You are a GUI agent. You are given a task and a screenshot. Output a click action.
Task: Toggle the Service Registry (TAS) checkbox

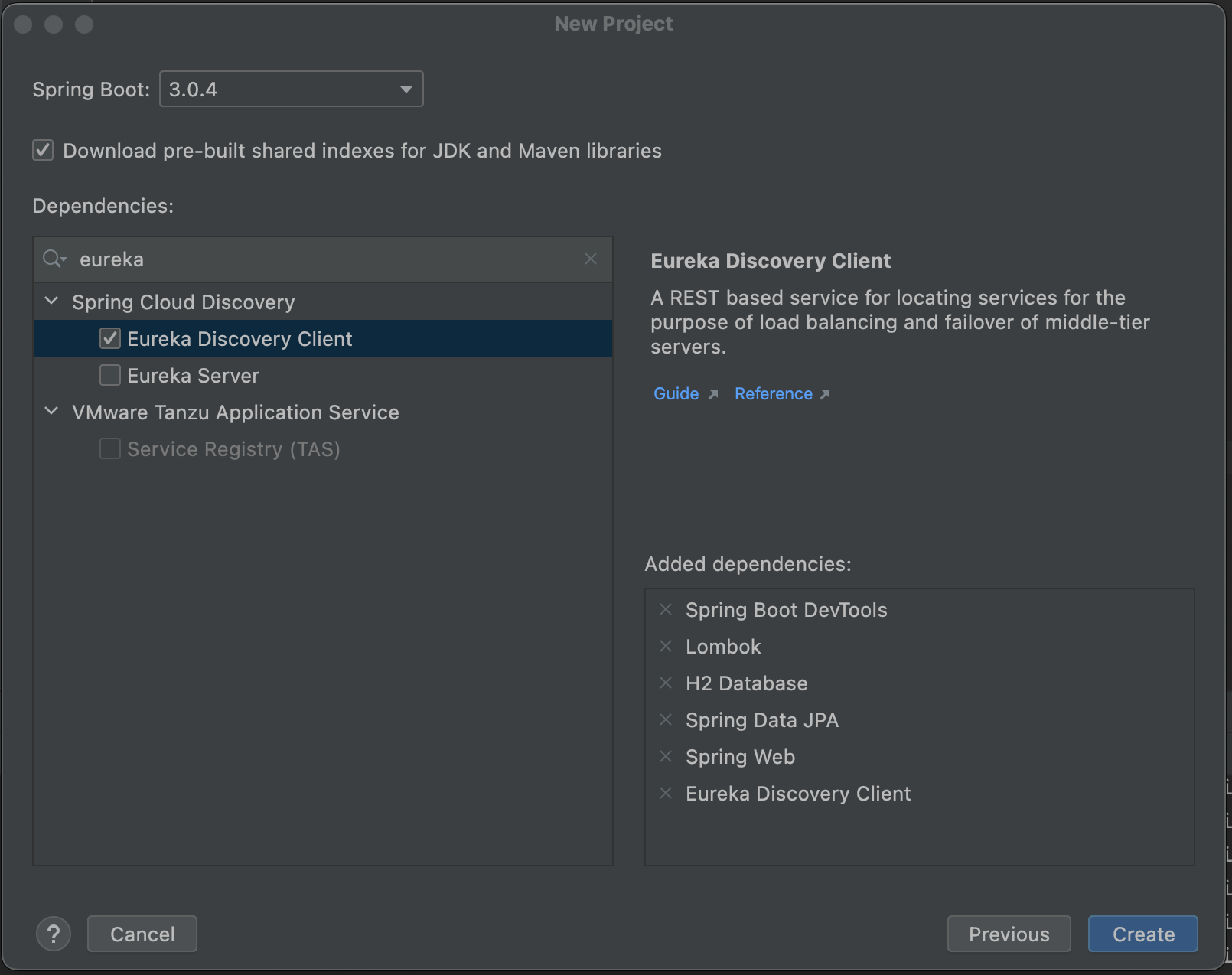pyautogui.click(x=110, y=448)
